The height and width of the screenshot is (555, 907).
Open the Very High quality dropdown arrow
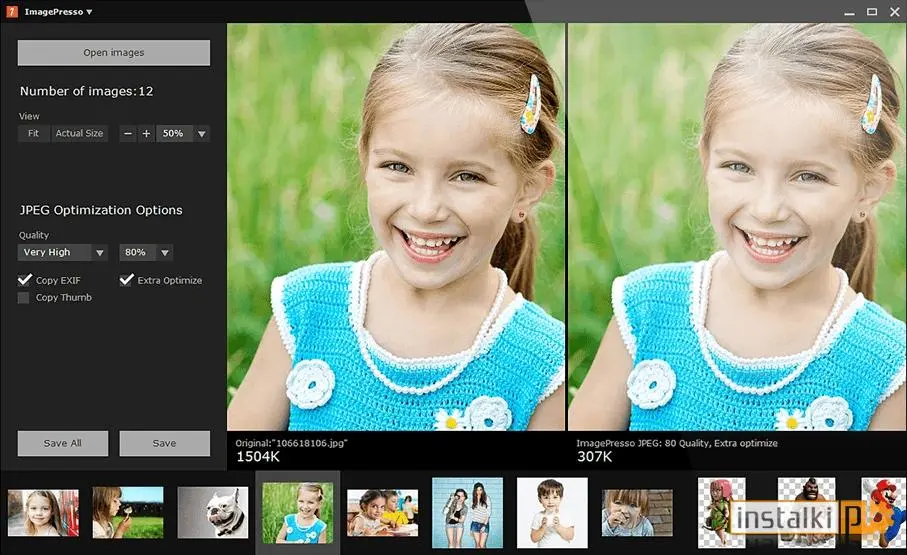coord(99,252)
